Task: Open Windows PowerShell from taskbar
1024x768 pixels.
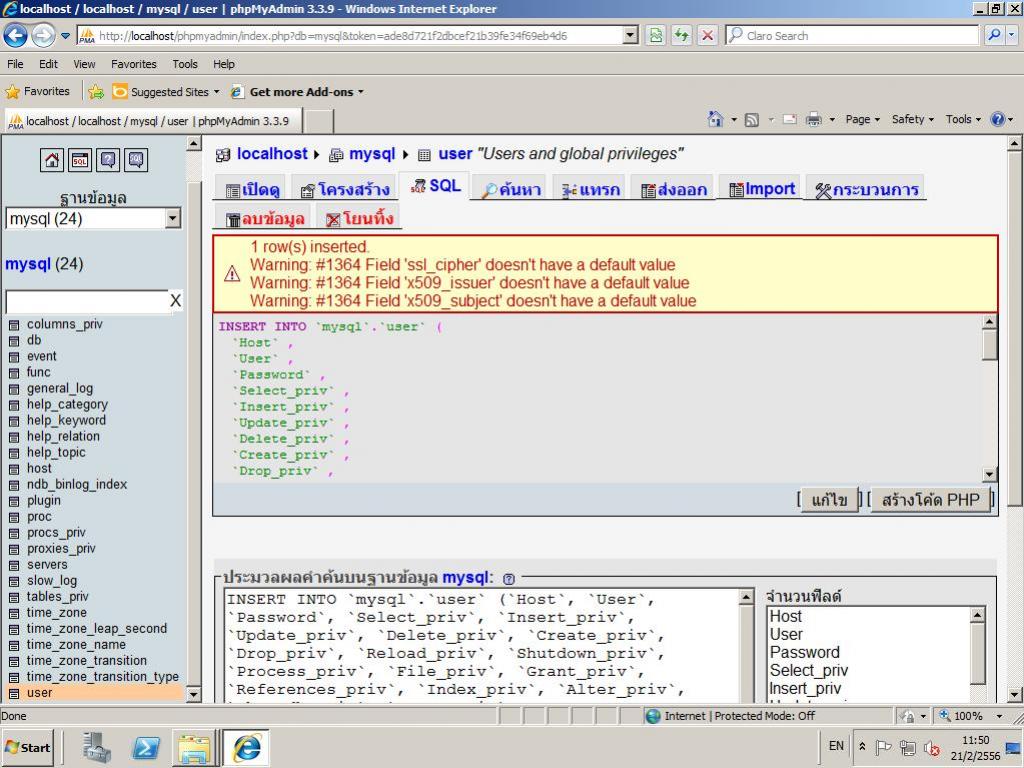Action: [145, 748]
